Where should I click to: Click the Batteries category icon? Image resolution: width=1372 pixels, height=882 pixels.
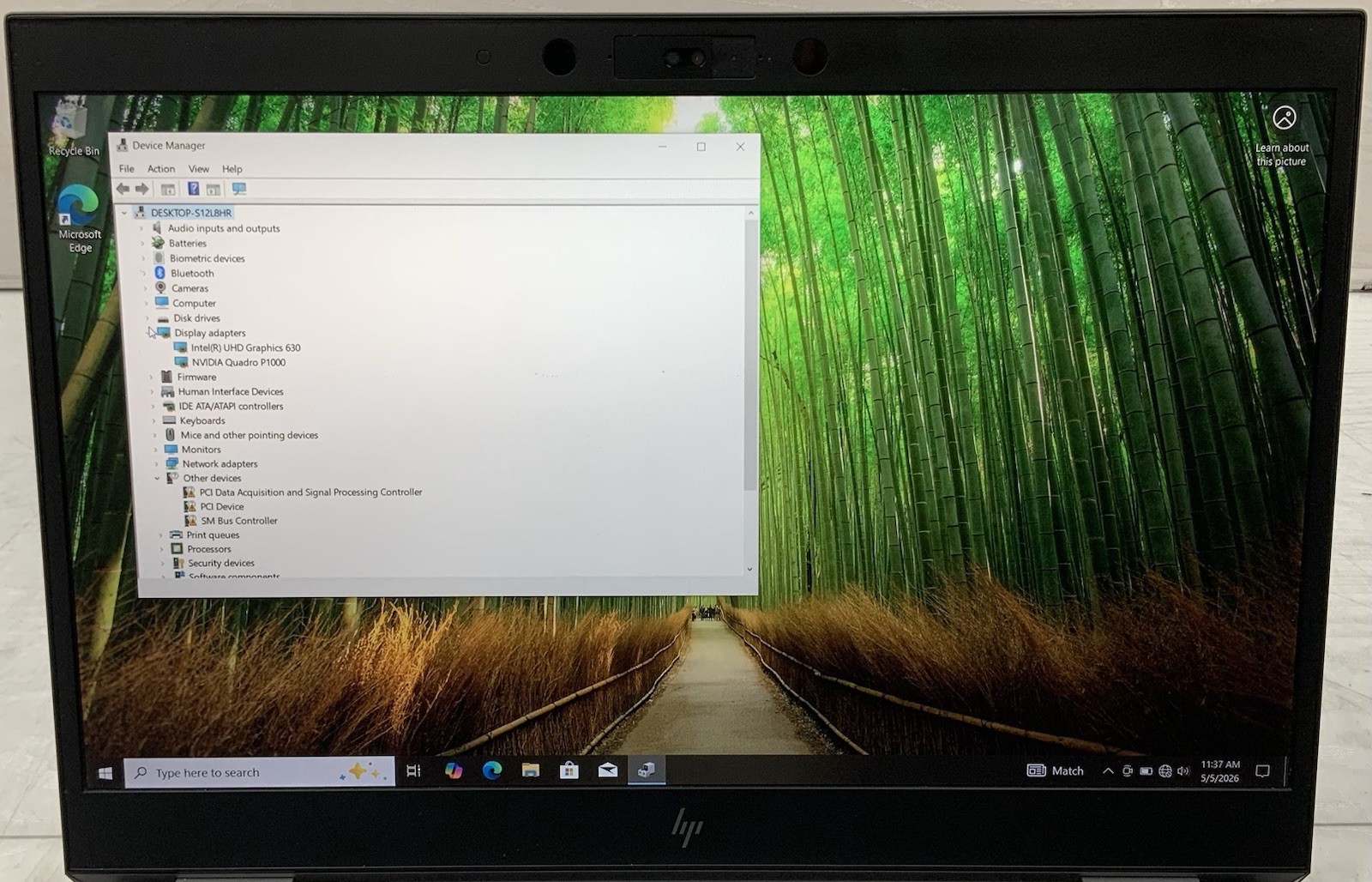(158, 243)
